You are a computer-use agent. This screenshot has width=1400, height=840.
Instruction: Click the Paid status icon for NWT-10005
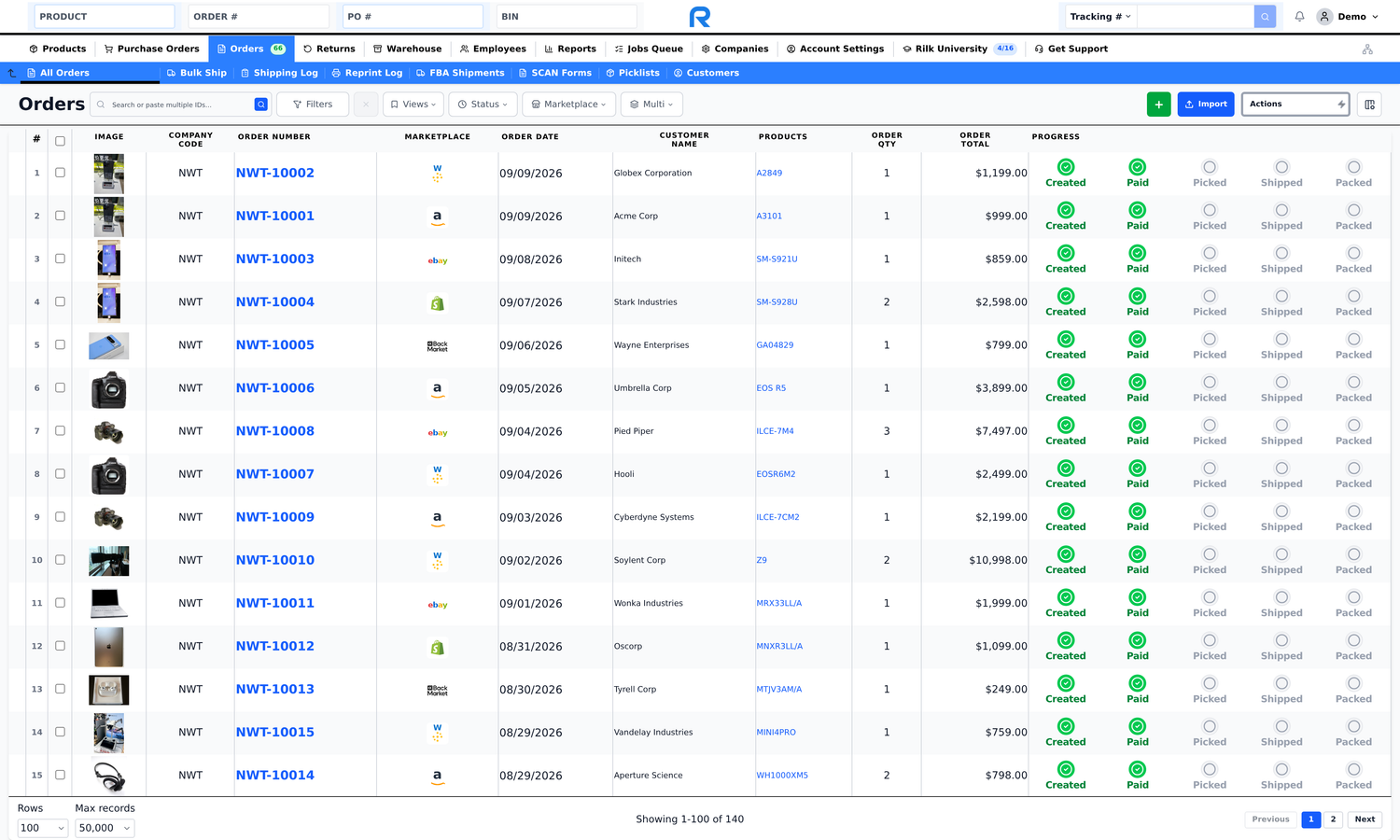pos(1138,339)
